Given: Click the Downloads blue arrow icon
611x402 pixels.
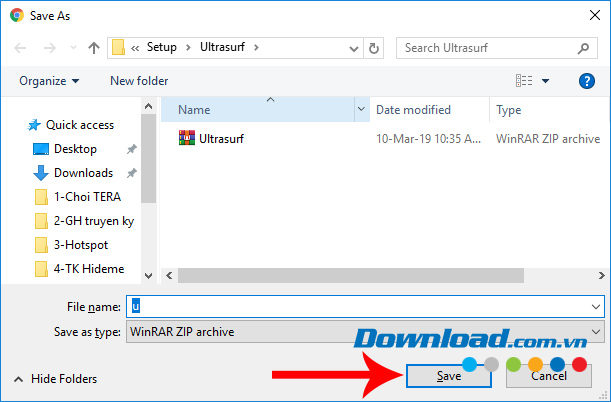Looking at the screenshot, I should coord(41,173).
